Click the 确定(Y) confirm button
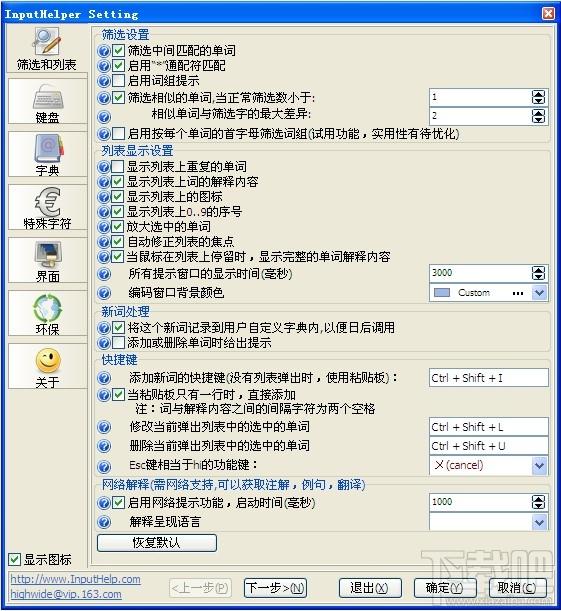 click(x=445, y=588)
